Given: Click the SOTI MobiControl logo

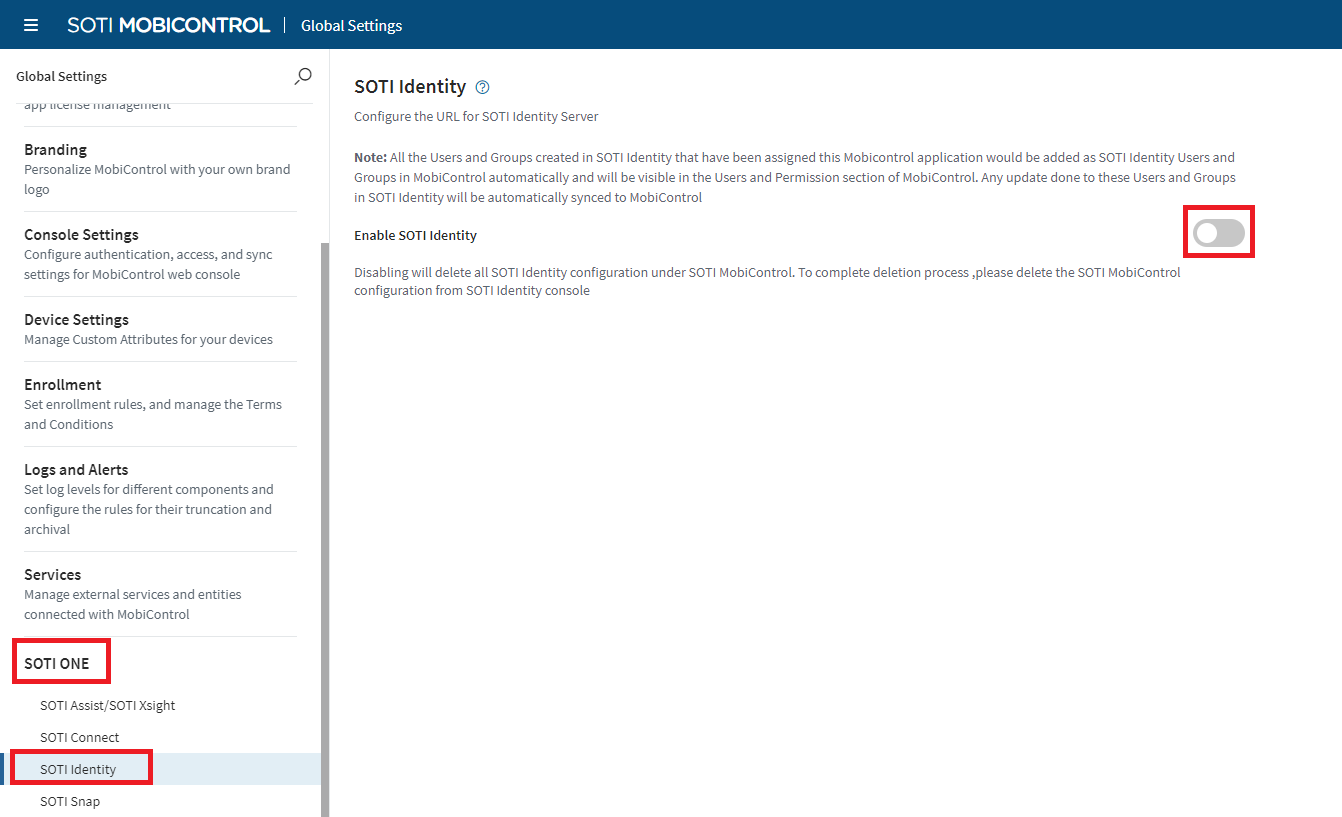Looking at the screenshot, I should click(168, 25).
